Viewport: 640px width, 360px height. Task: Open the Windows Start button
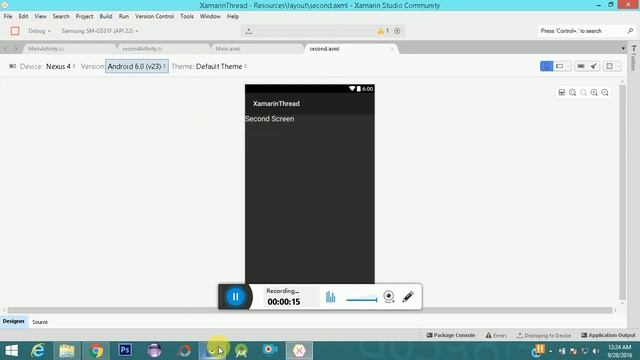tap(11, 351)
